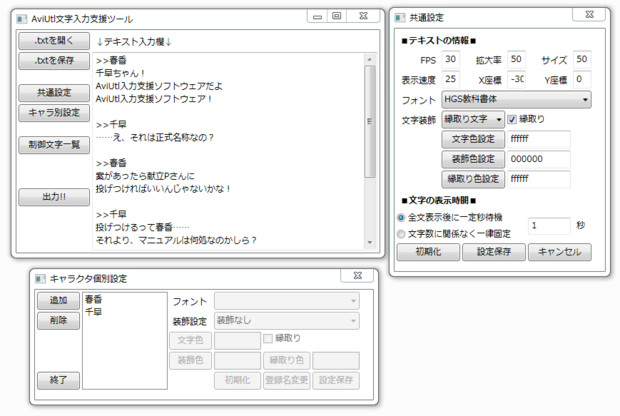Viewport: 620px width, 416px height.
Task: Click the 縁取り色設定 button
Action: click(473, 179)
